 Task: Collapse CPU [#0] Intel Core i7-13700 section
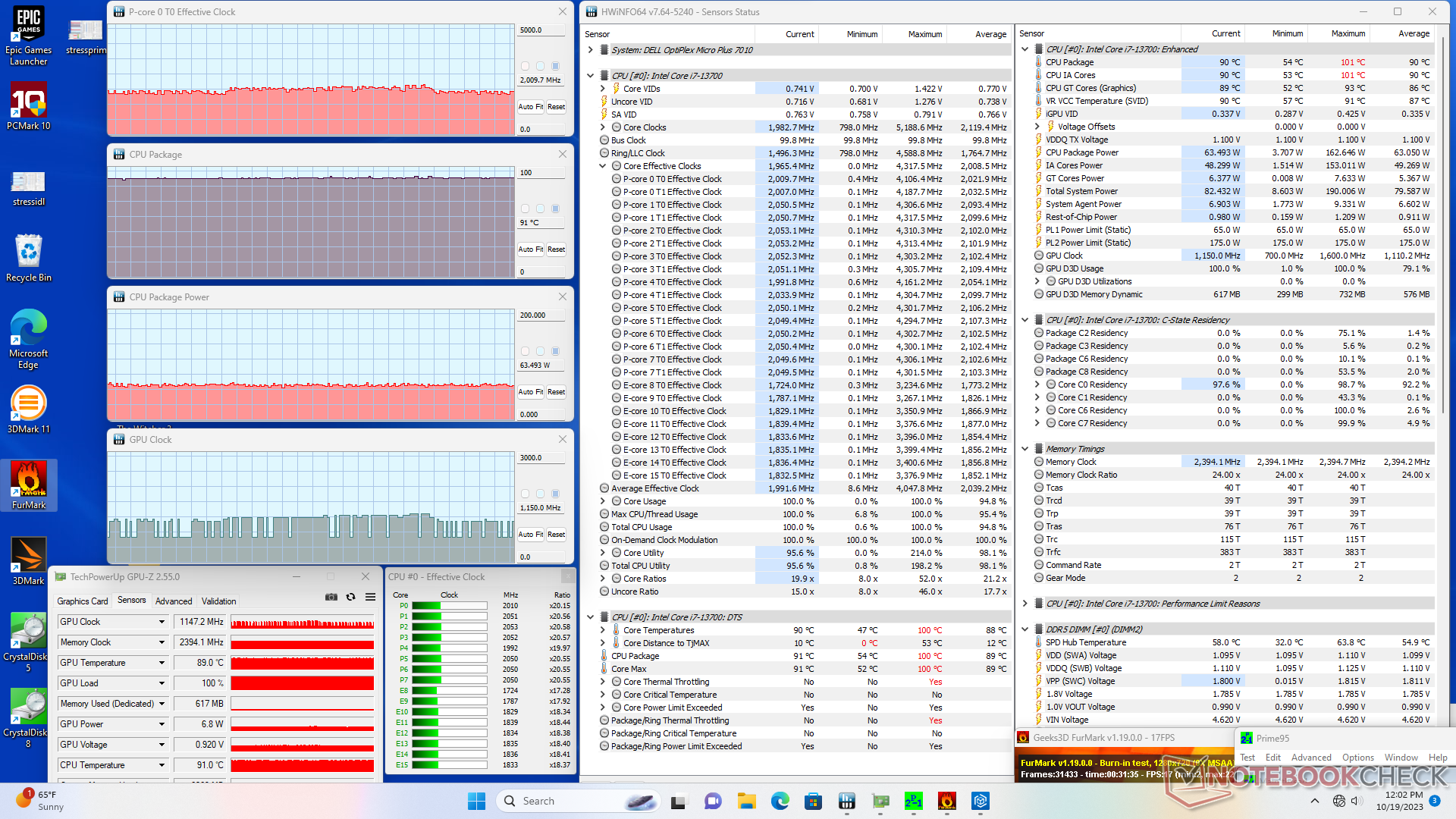[x=591, y=76]
